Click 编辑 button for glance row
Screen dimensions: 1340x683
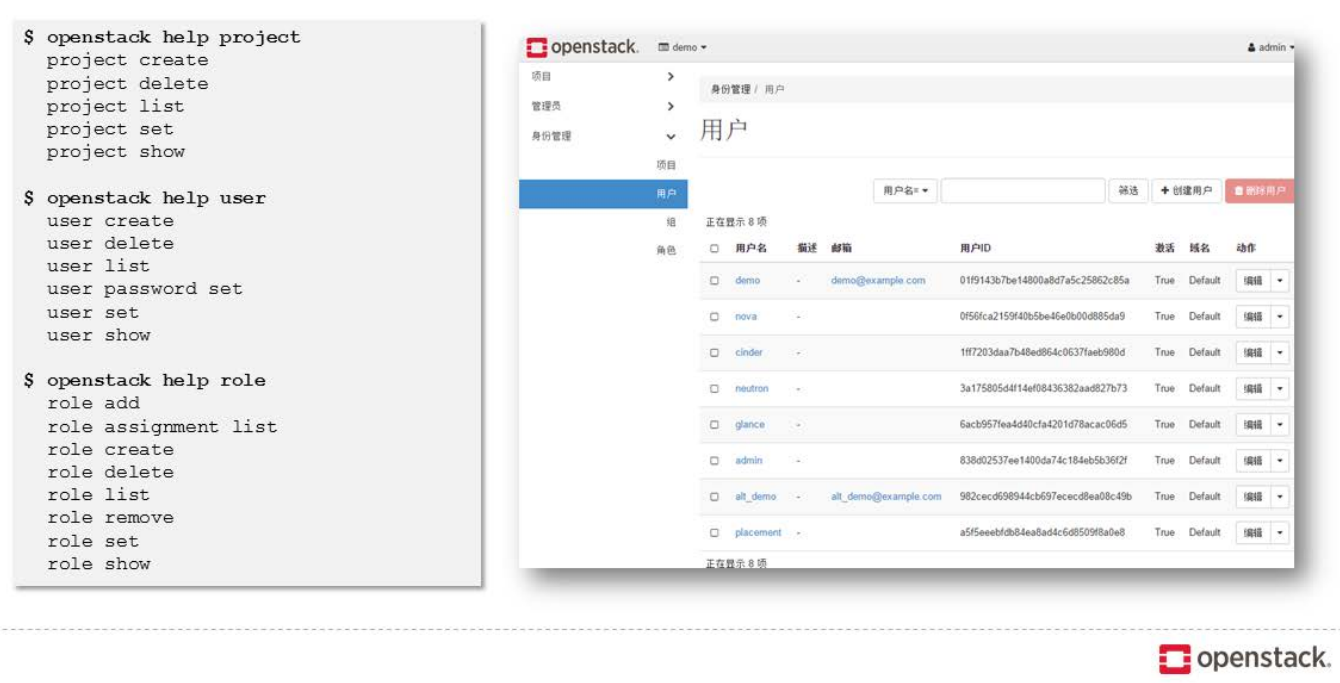click(x=1253, y=425)
